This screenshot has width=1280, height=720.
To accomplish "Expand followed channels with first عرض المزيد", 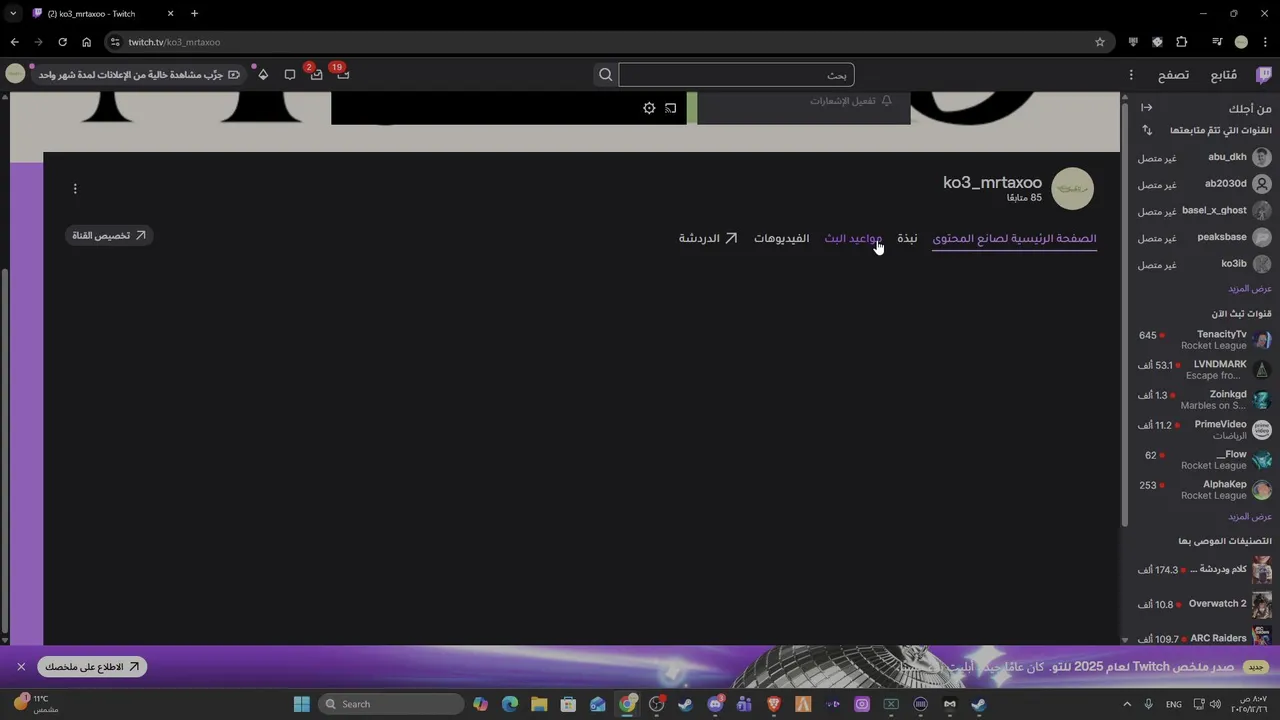I will click(x=1250, y=289).
